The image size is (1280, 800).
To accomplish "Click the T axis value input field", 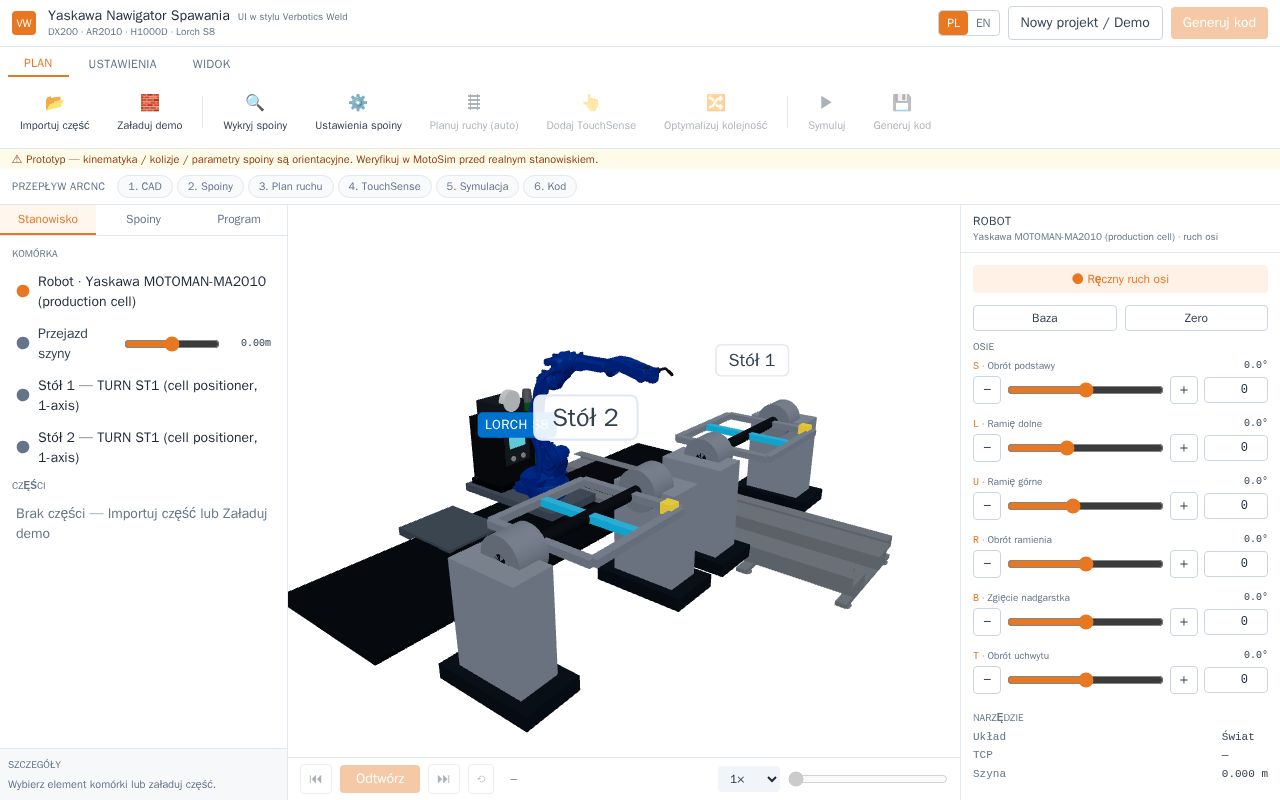I will click(1236, 680).
